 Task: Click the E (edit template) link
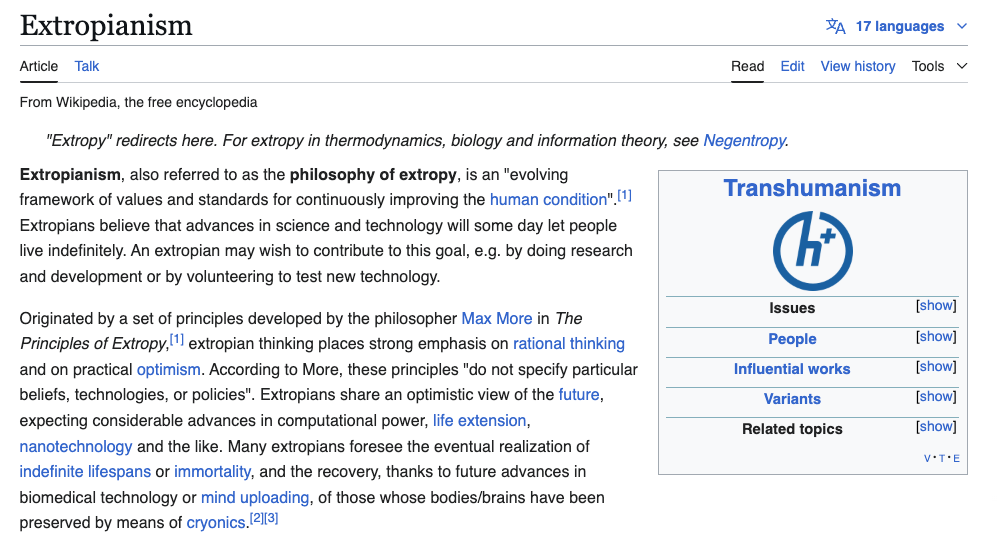pyautogui.click(x=956, y=458)
